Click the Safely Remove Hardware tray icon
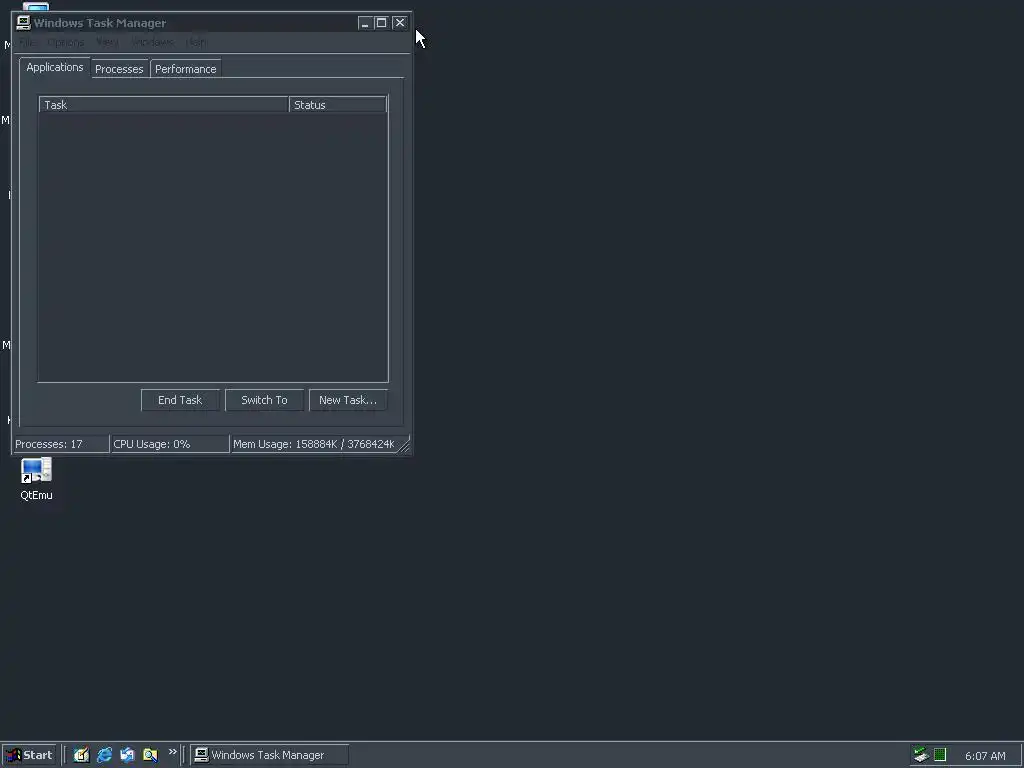The width and height of the screenshot is (1024, 768). 921,755
